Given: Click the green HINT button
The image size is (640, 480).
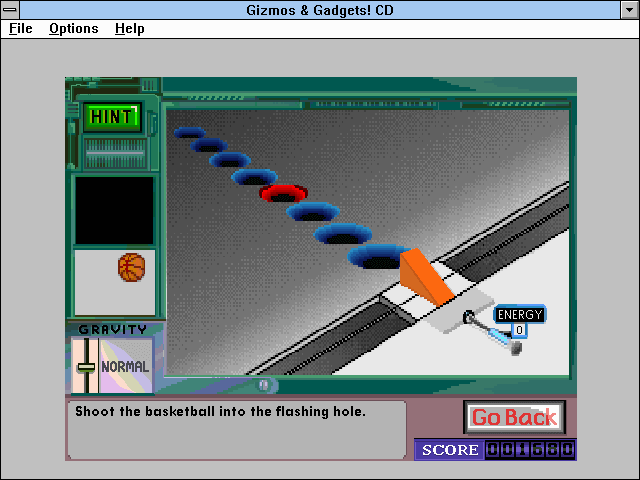Looking at the screenshot, I should point(112,117).
